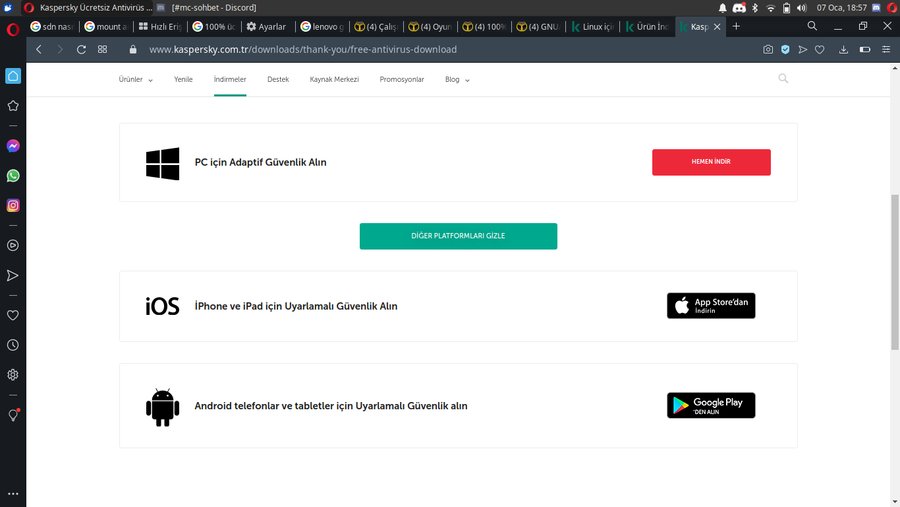The height and width of the screenshot is (507, 900).
Task: Click the HEMEN İNDİR button
Action: (x=711, y=162)
